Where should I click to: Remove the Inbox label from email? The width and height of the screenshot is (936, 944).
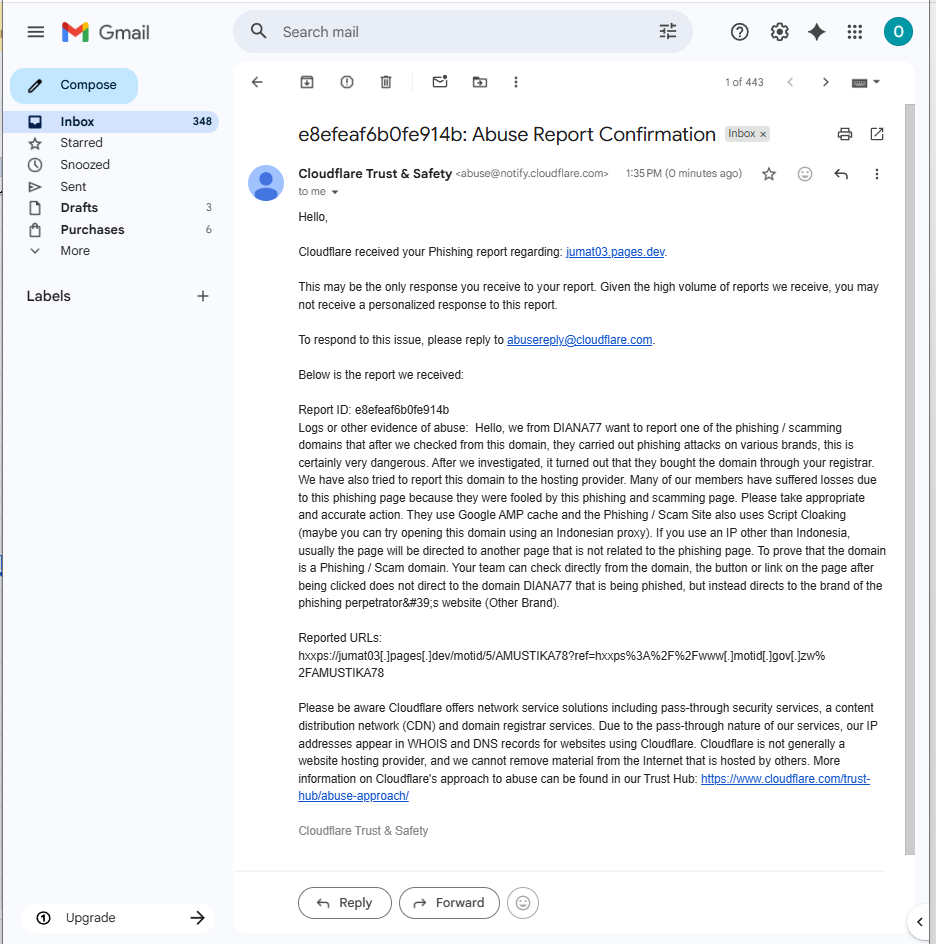point(763,134)
